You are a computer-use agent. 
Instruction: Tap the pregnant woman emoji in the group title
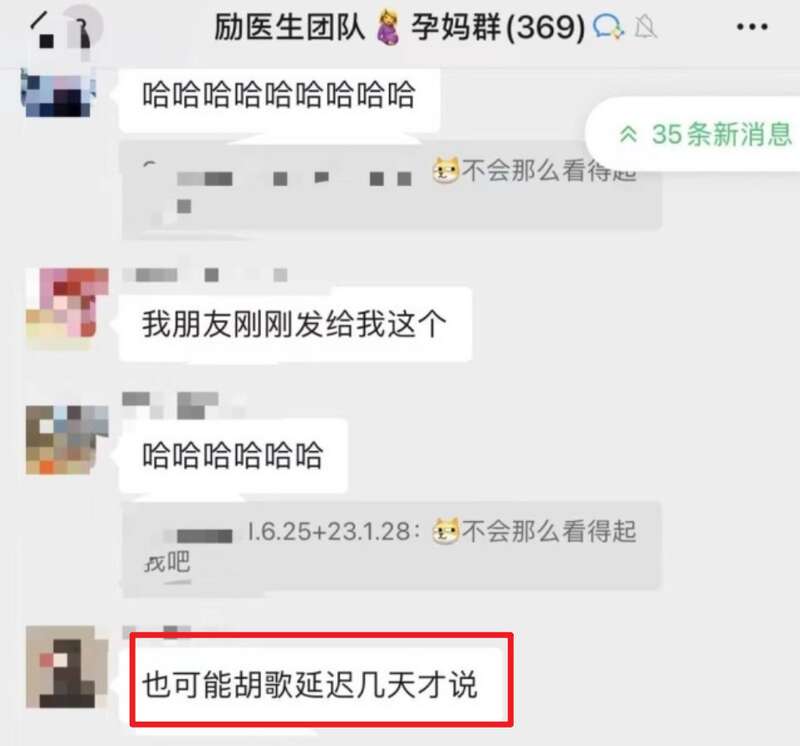(388, 28)
